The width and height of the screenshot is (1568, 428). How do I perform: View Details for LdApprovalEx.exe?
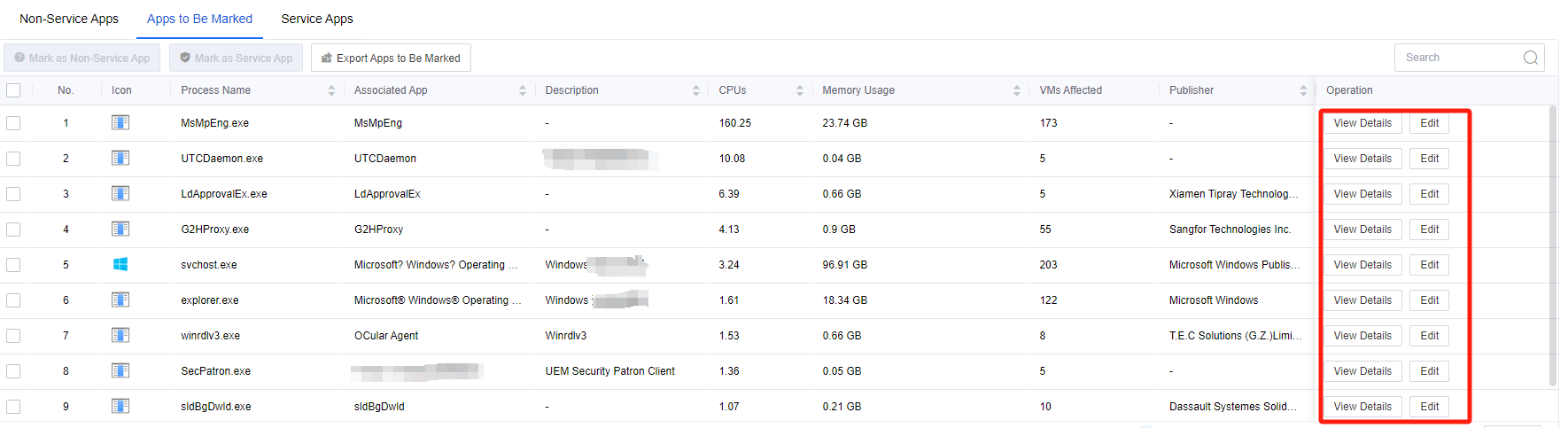(x=1362, y=194)
